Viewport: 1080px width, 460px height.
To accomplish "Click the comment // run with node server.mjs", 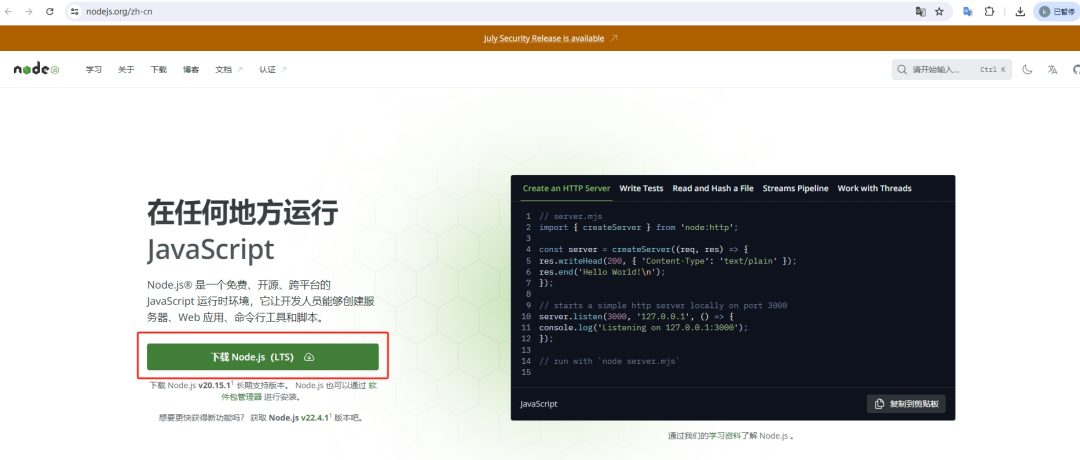I will click(610, 361).
